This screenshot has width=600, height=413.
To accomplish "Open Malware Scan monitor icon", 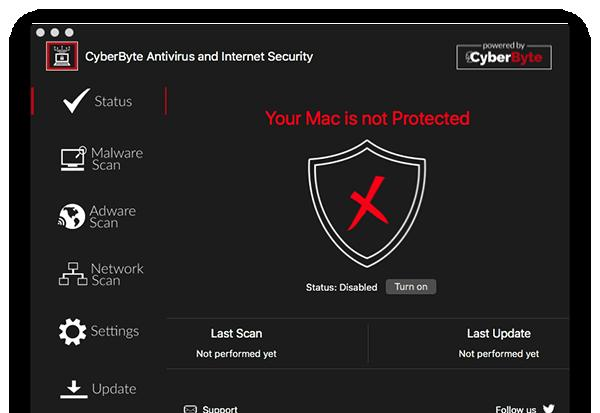I will tap(72, 159).
